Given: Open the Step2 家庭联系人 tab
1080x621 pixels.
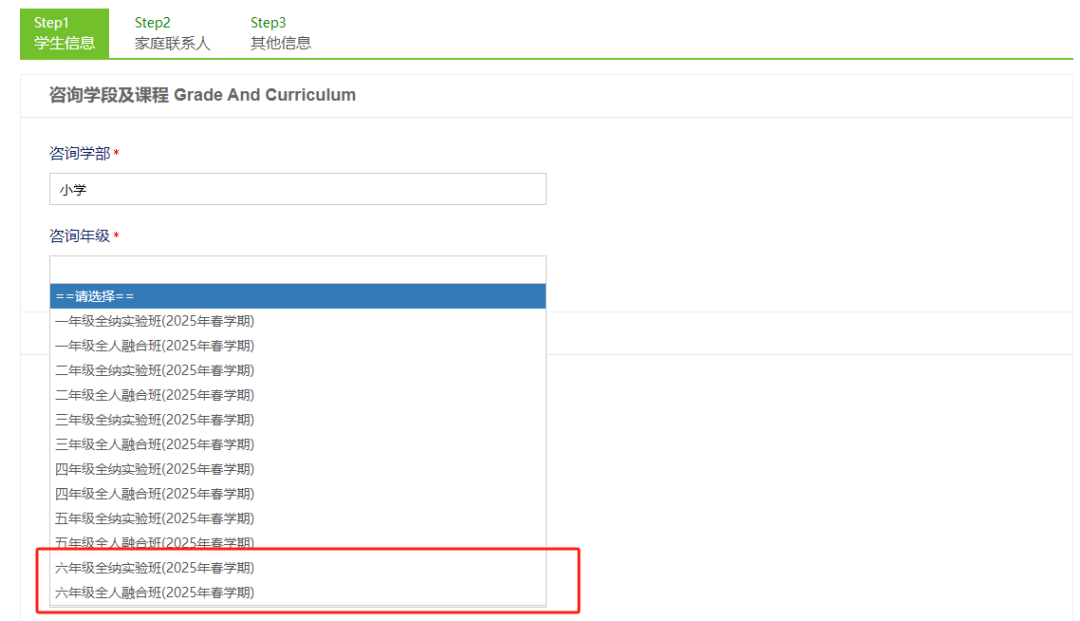Looking at the screenshot, I should (x=172, y=33).
